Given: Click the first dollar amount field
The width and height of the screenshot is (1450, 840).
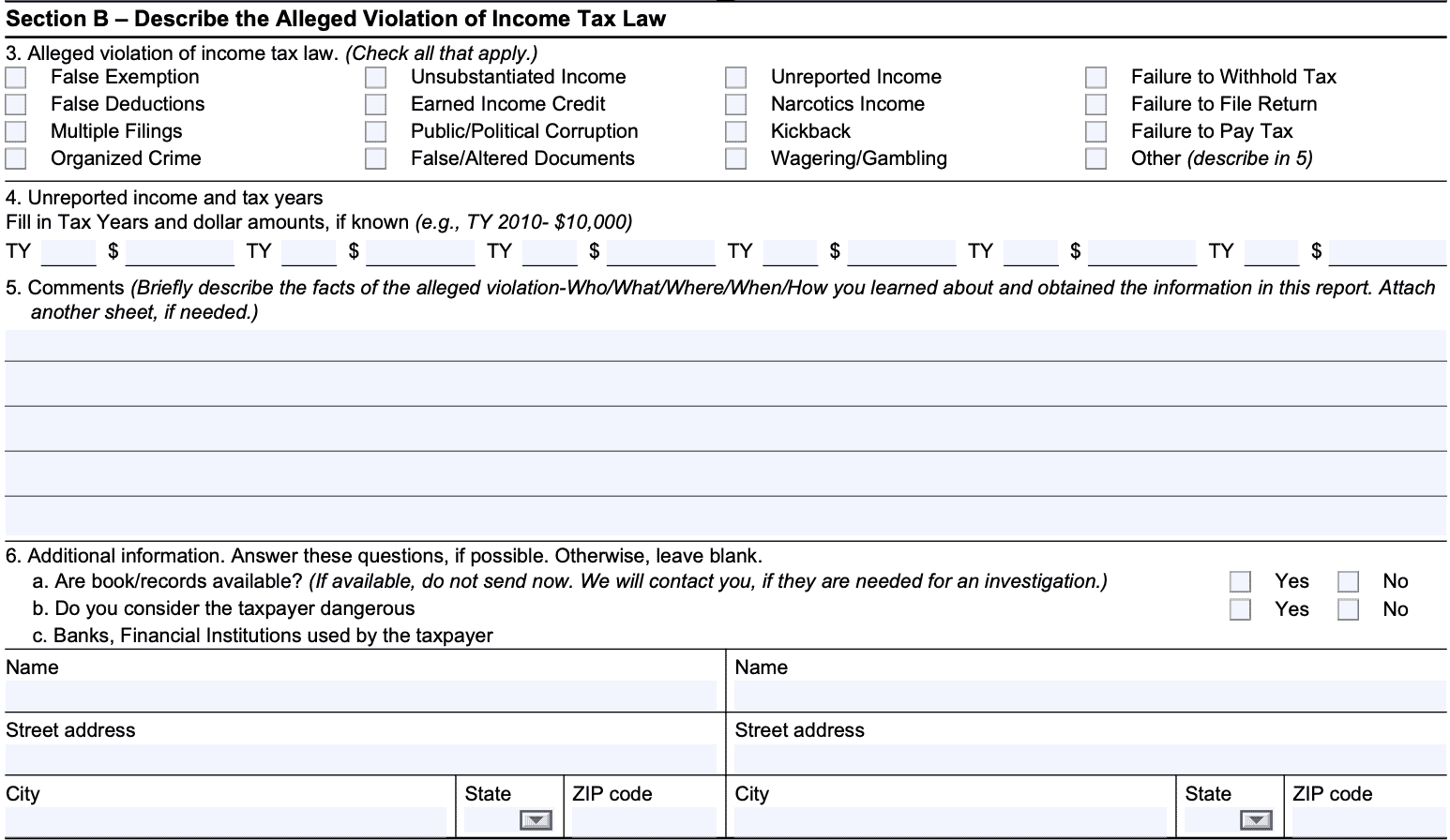Looking at the screenshot, I should pyautogui.click(x=178, y=251).
